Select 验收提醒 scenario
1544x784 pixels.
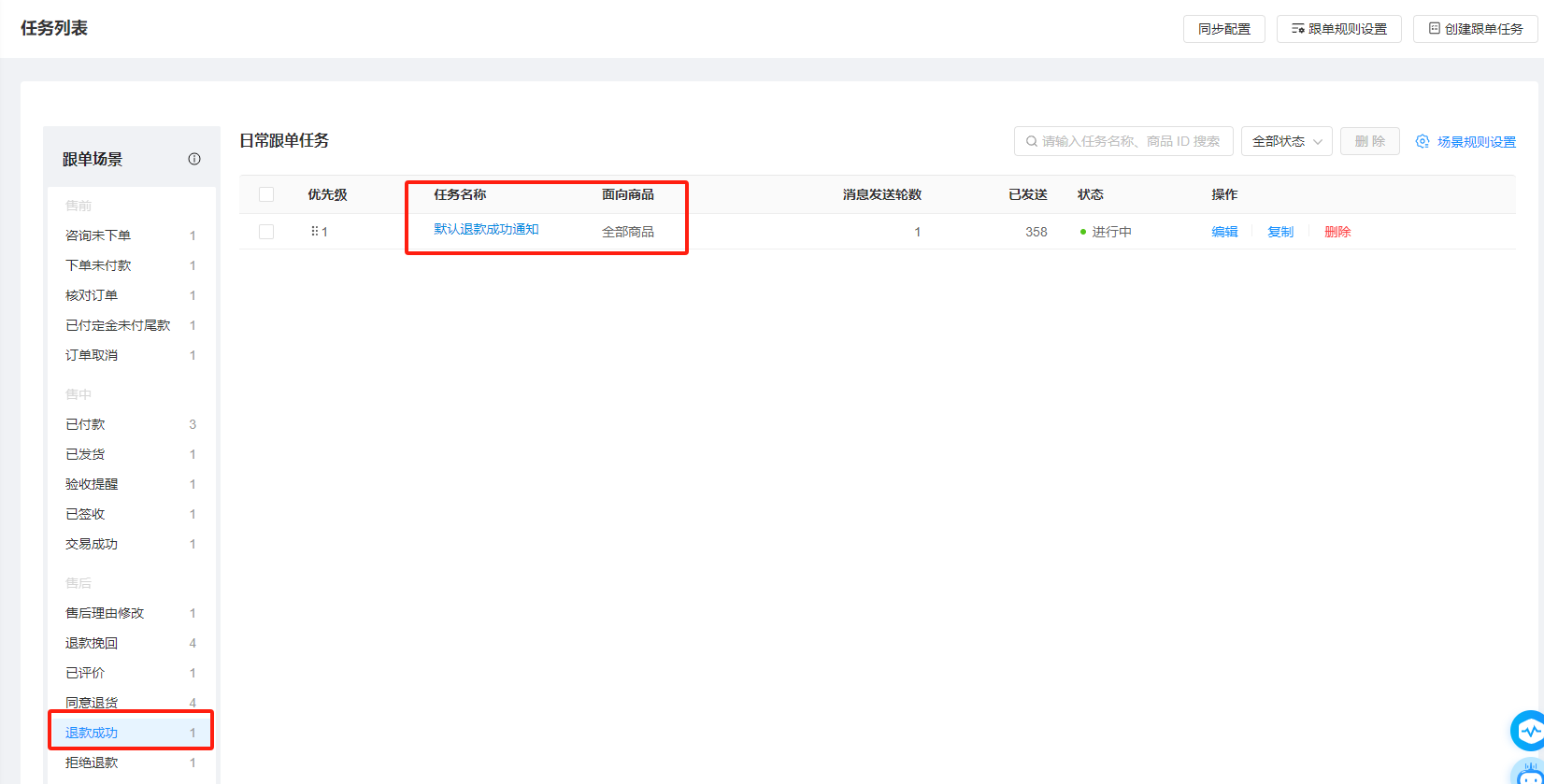click(x=131, y=484)
